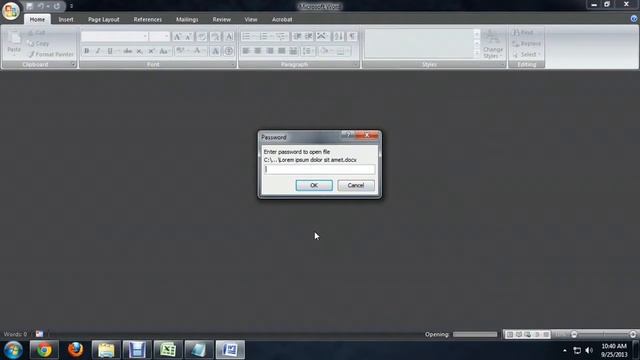
Task: Open Google Chrome from the taskbar
Action: coord(44,350)
